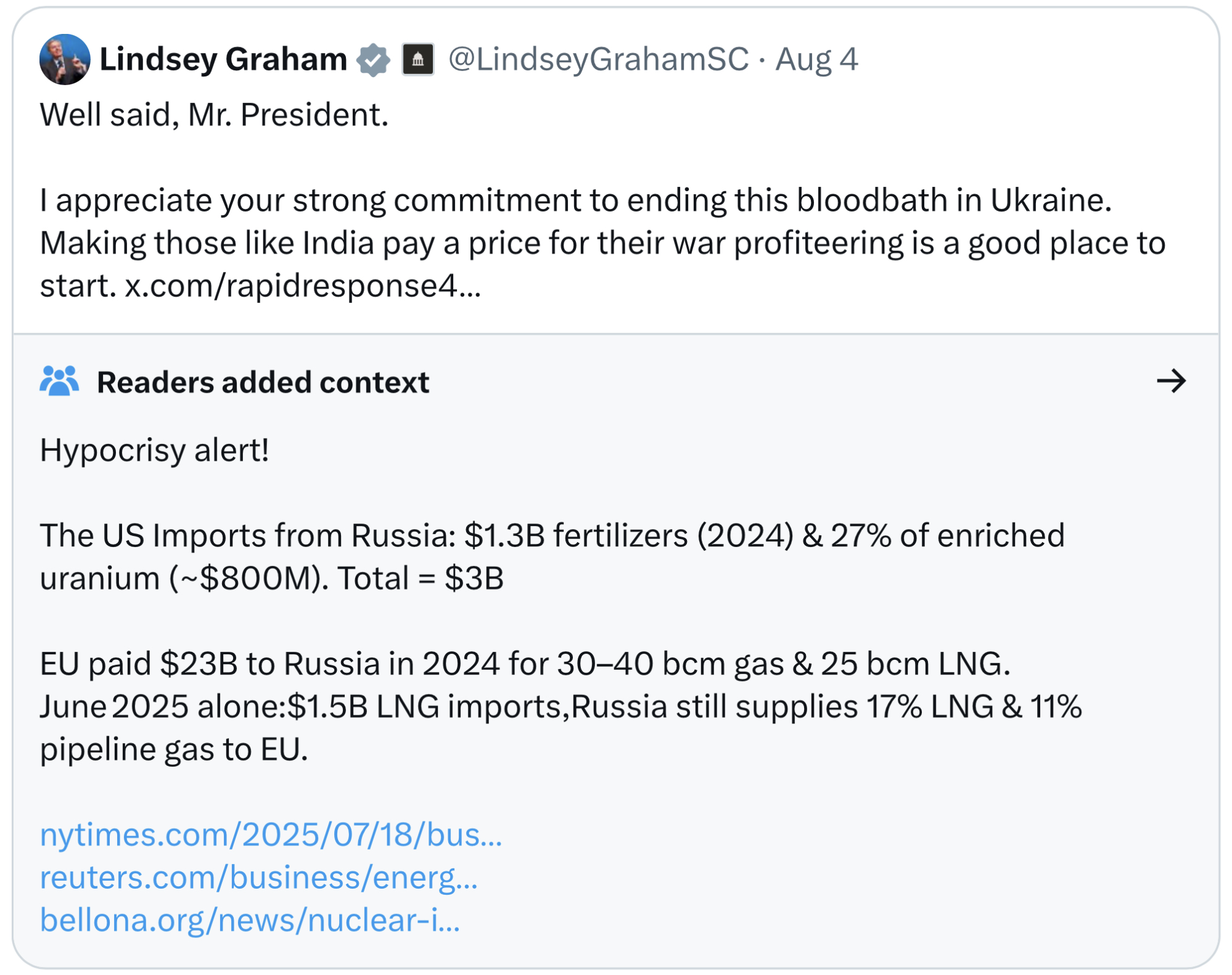
Task: Click the "Readers added context" heading
Action: tap(263, 382)
